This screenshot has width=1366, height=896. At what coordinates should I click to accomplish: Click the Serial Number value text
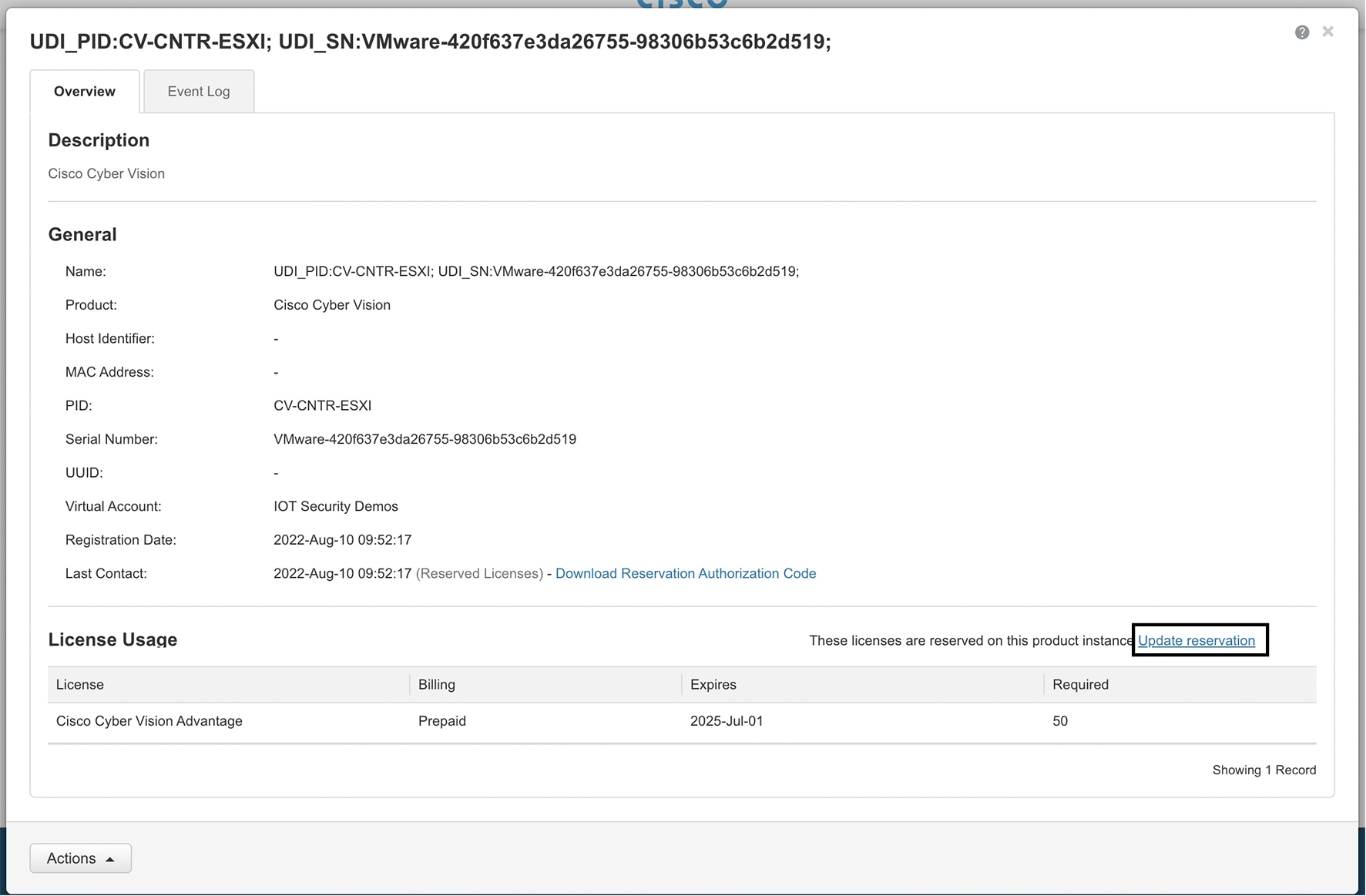425,439
